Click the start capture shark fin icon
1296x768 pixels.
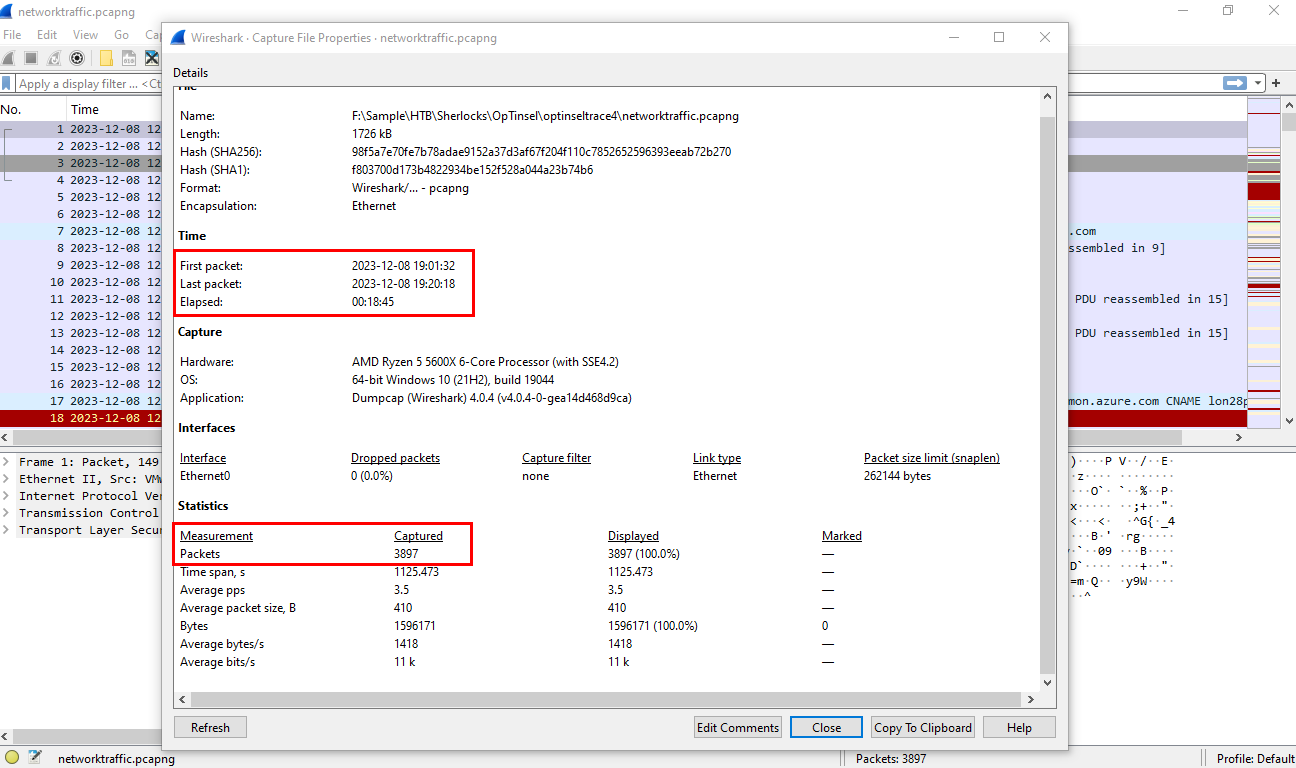pos(9,58)
